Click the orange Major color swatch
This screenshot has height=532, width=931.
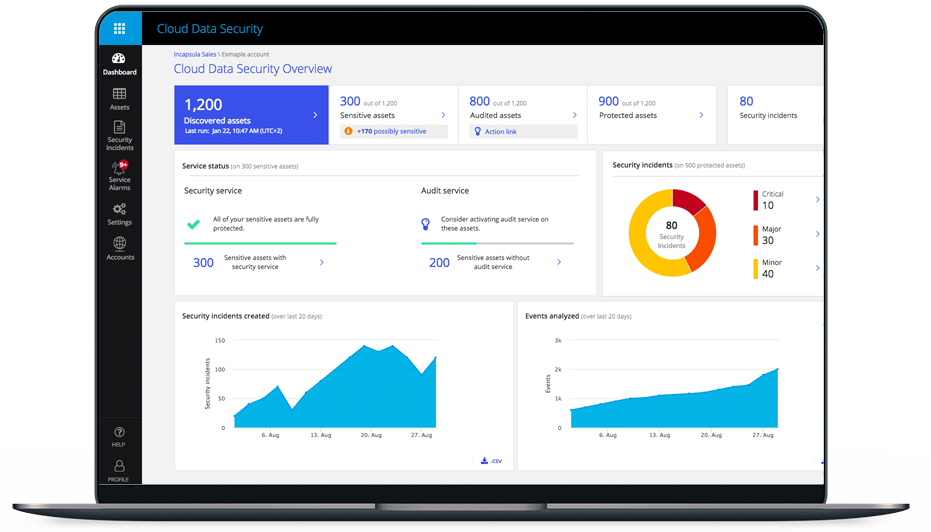pos(755,235)
